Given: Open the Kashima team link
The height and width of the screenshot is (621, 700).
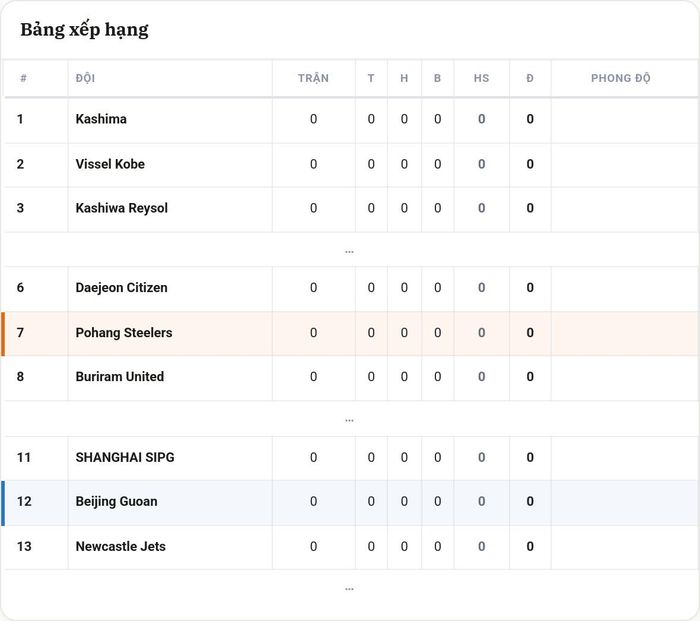Looking at the screenshot, I should [x=101, y=119].
